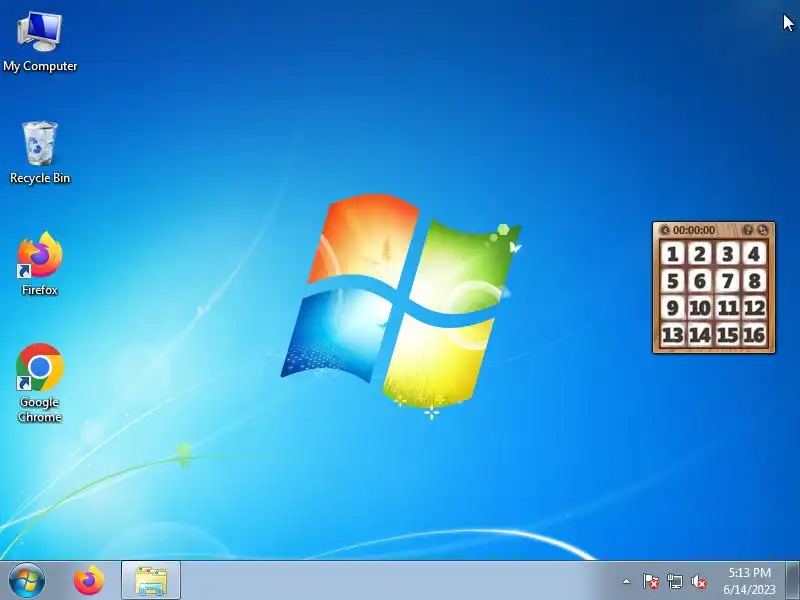Screen dimensions: 800x600
Task: Click the "Google Chrome" icon label
Action: click(40, 409)
